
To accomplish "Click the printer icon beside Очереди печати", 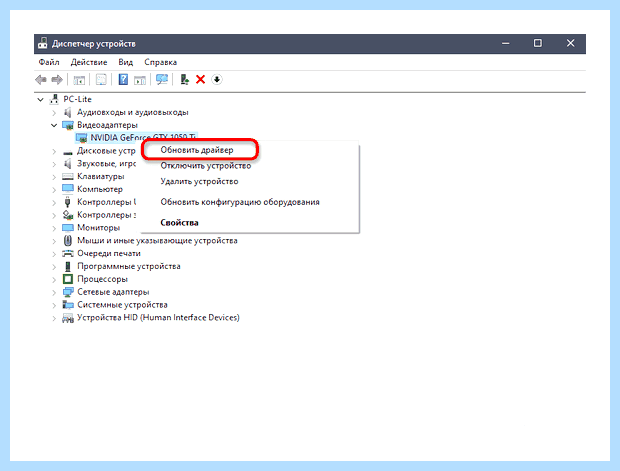I will [68, 253].
